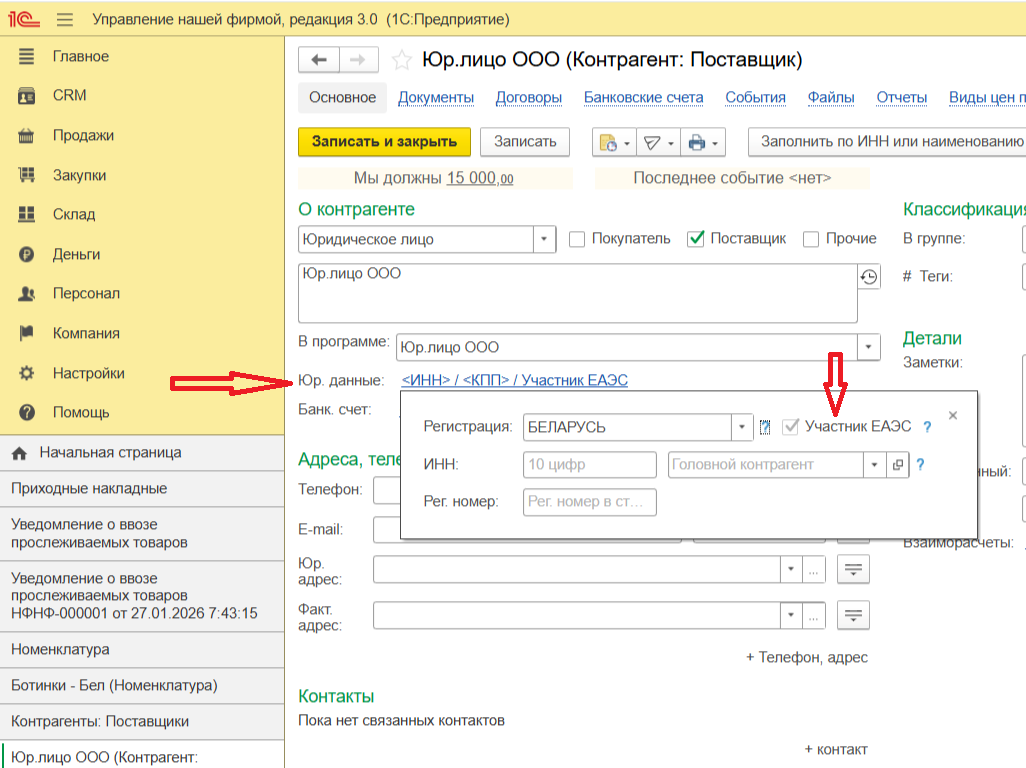Open the Склад section
1026x768 pixels.
coord(74,215)
